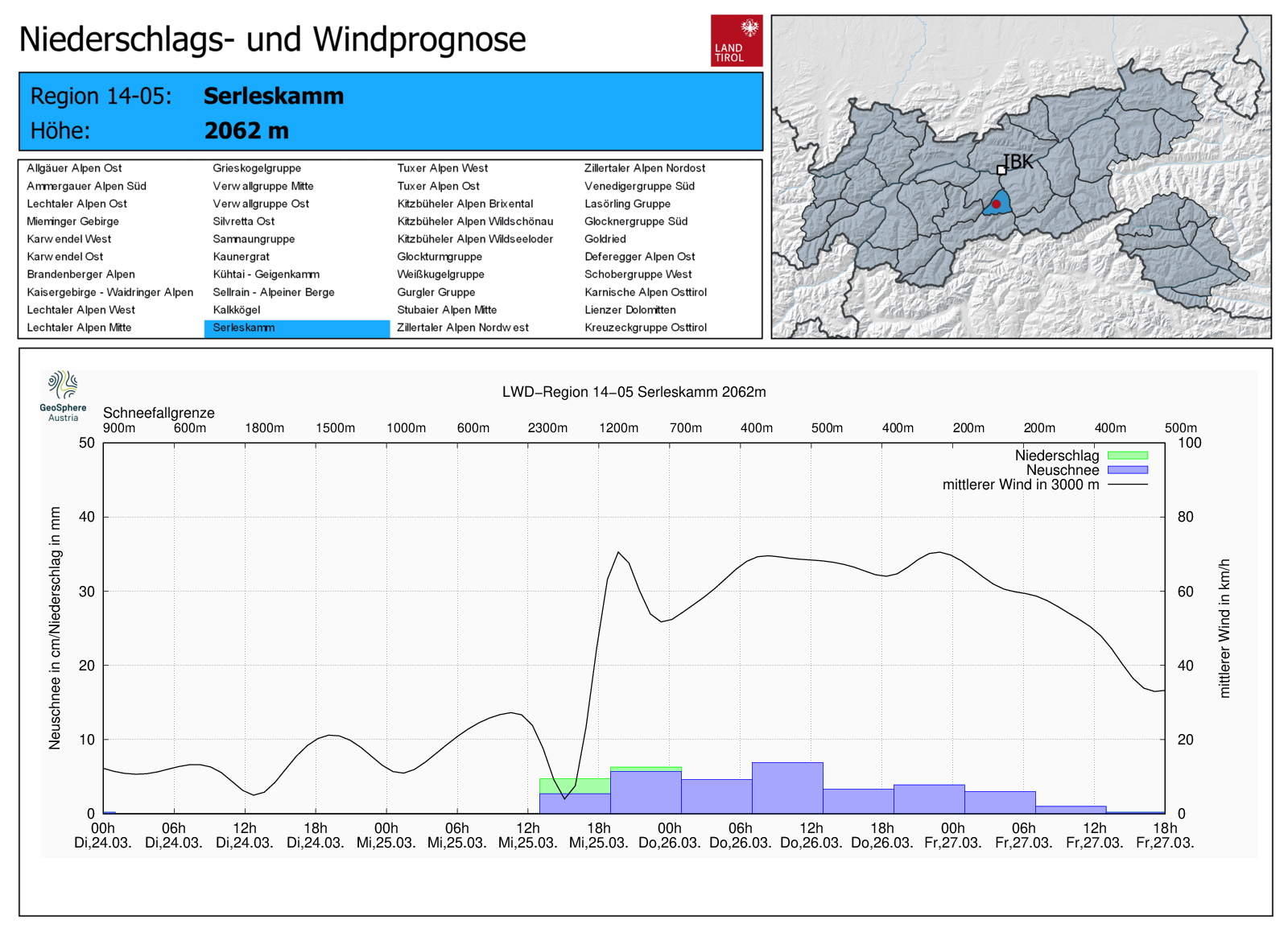Viewport: 1288px width, 928px height.
Task: Open Zillertaler Alpen Nordwest region
Action: [463, 328]
